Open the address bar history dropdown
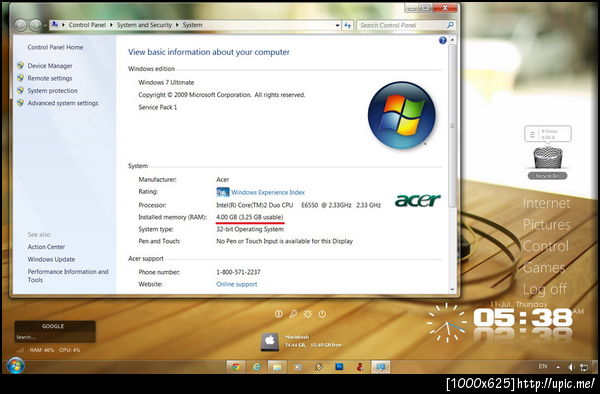 click(337, 25)
